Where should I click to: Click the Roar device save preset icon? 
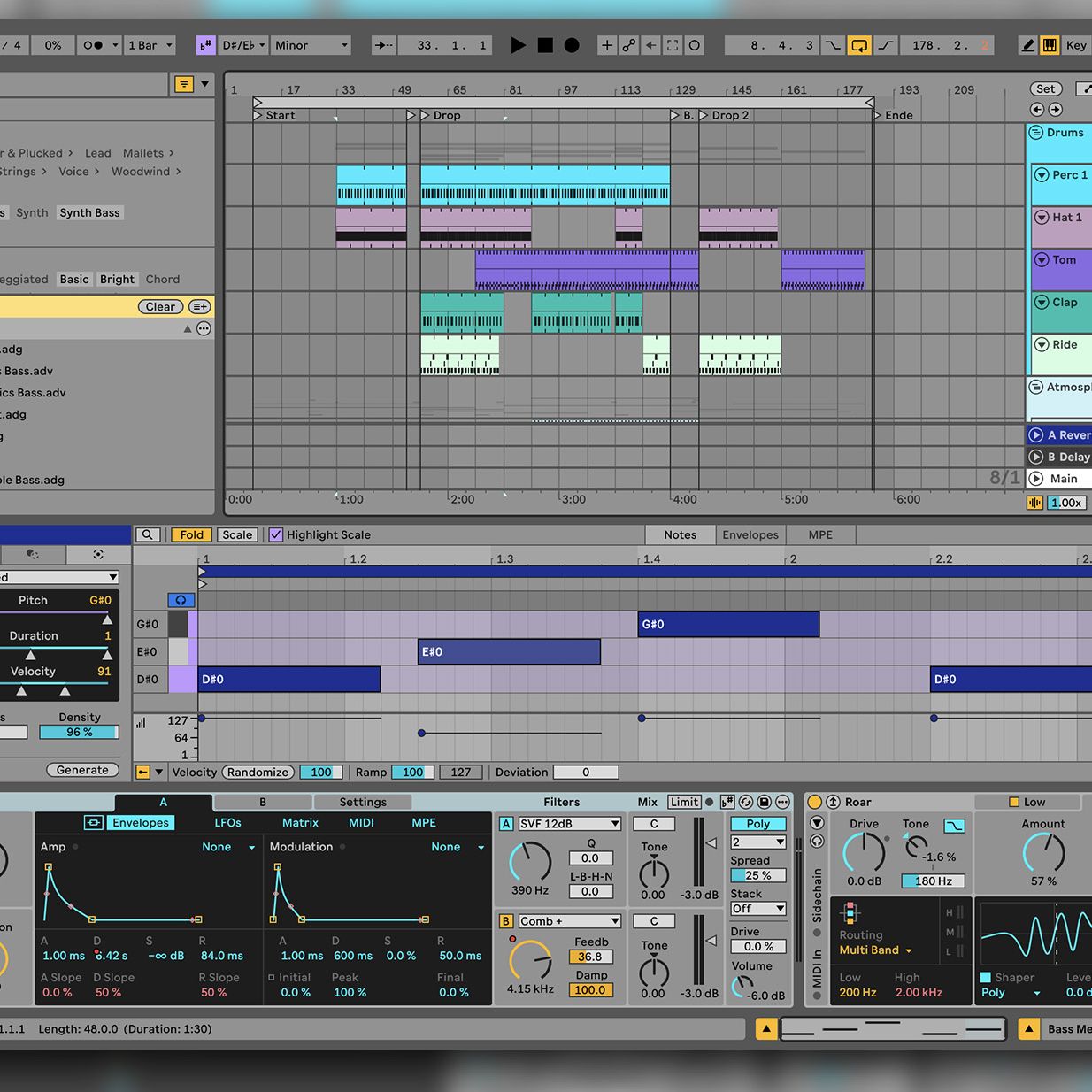(833, 802)
